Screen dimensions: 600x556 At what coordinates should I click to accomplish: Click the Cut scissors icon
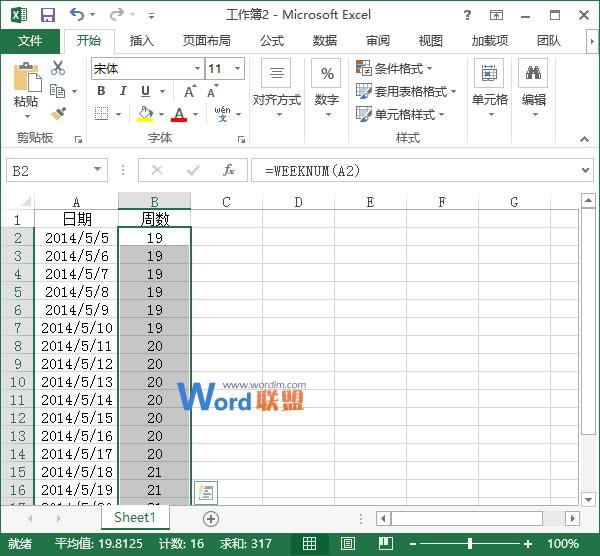[57, 68]
